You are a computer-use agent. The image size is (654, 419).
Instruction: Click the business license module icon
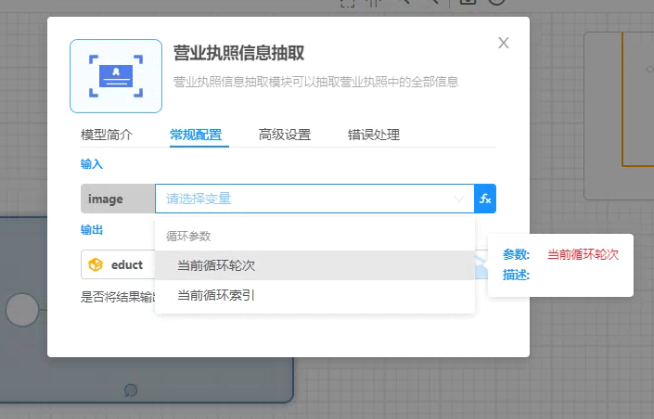click(x=116, y=76)
